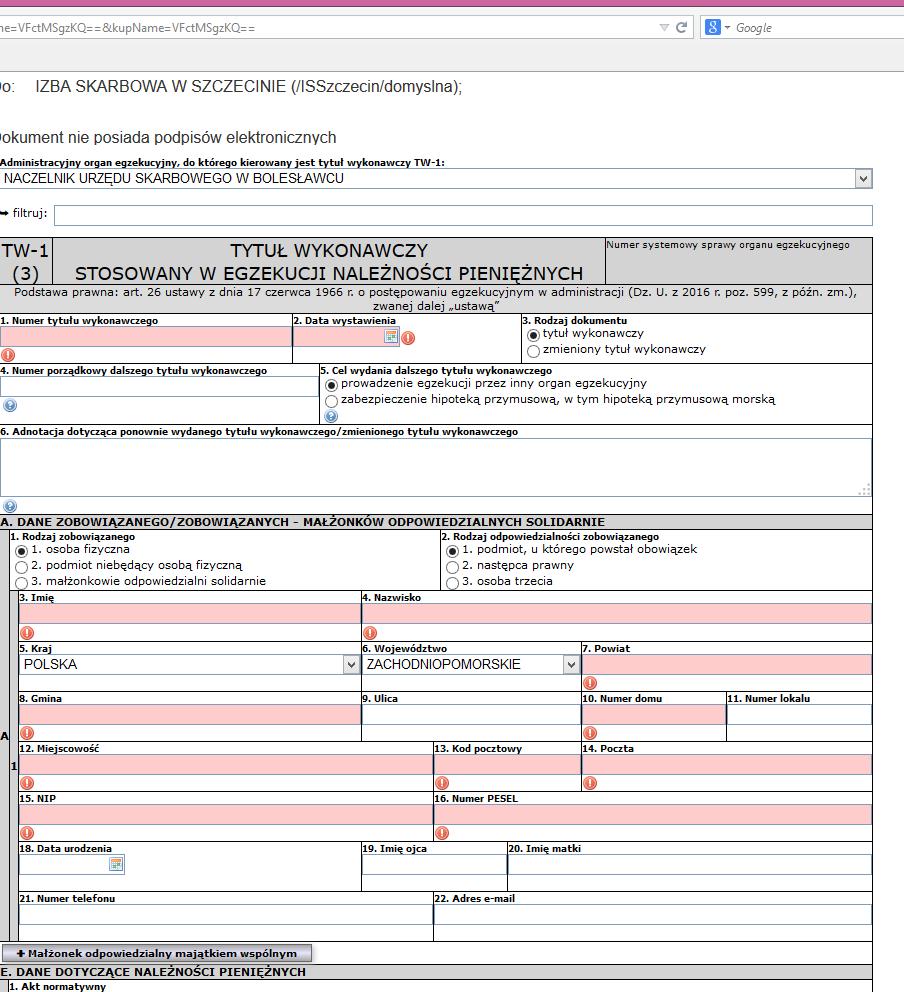Viewport: 904px width, 992px height.
Task: Open help icon under Cel wydania options
Action: click(331, 416)
